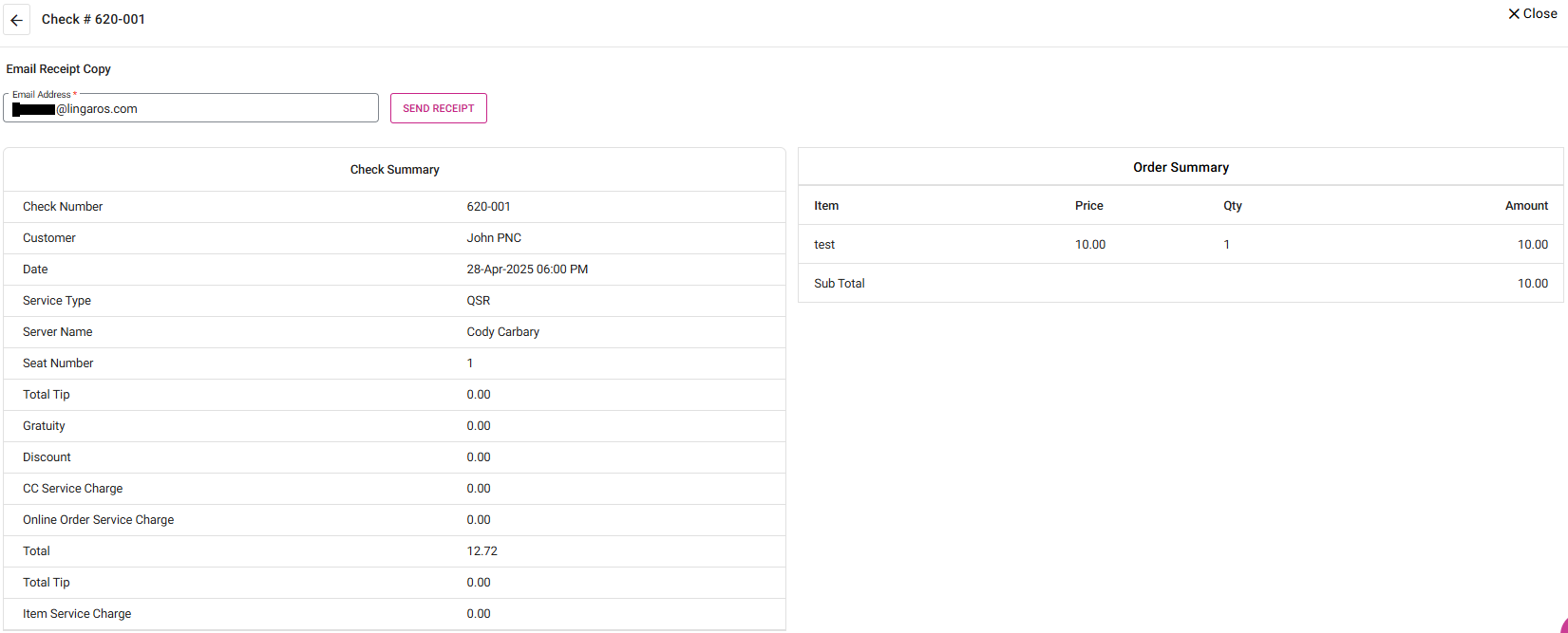Click the Qty column header

1232,206
